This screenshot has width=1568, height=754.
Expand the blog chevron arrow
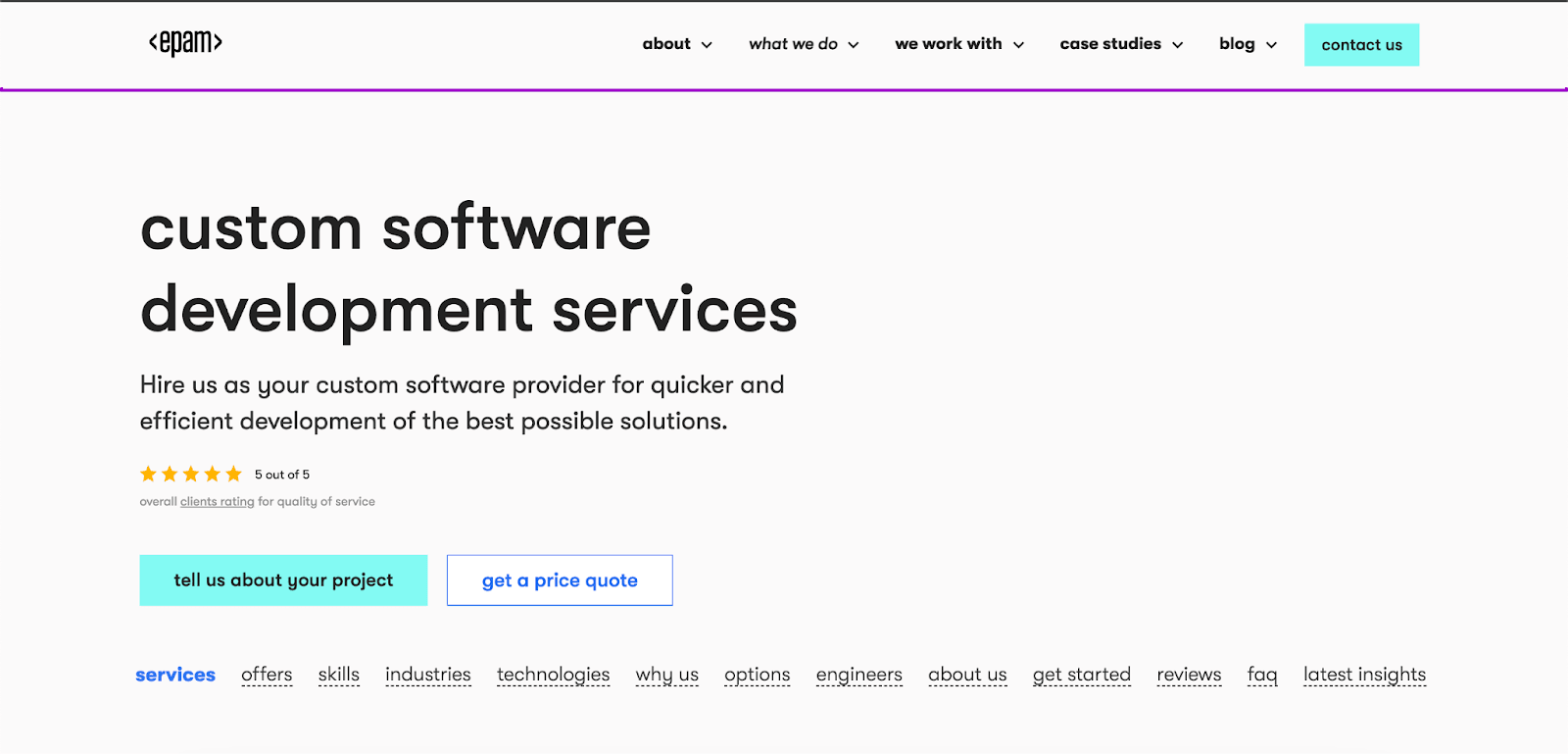pyautogui.click(x=1272, y=45)
